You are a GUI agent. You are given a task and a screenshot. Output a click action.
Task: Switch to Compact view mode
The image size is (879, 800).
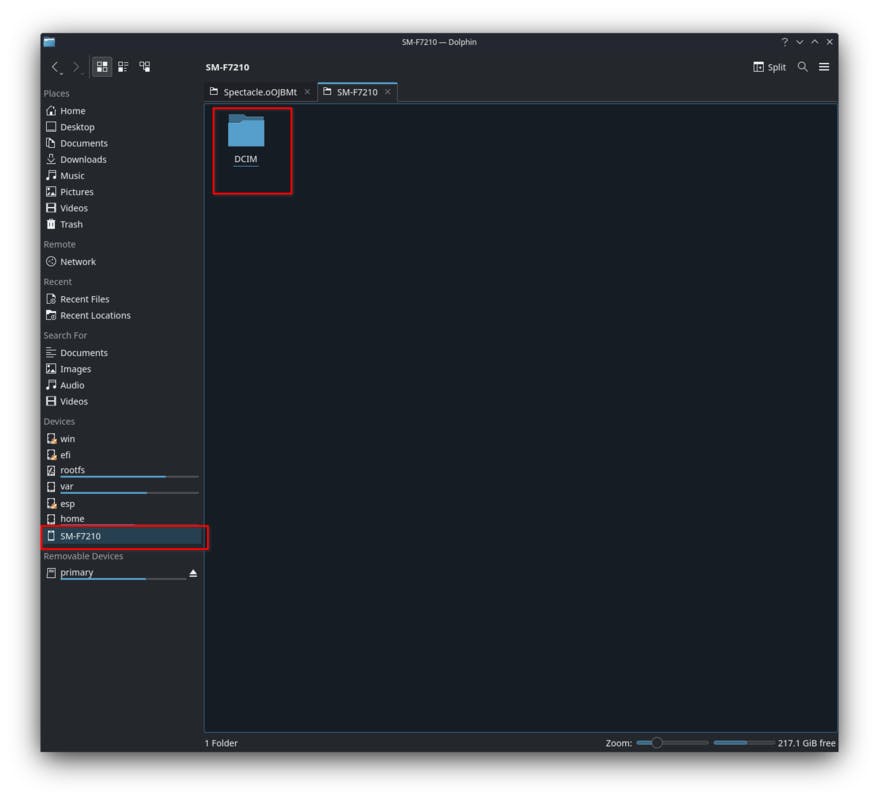[123, 67]
